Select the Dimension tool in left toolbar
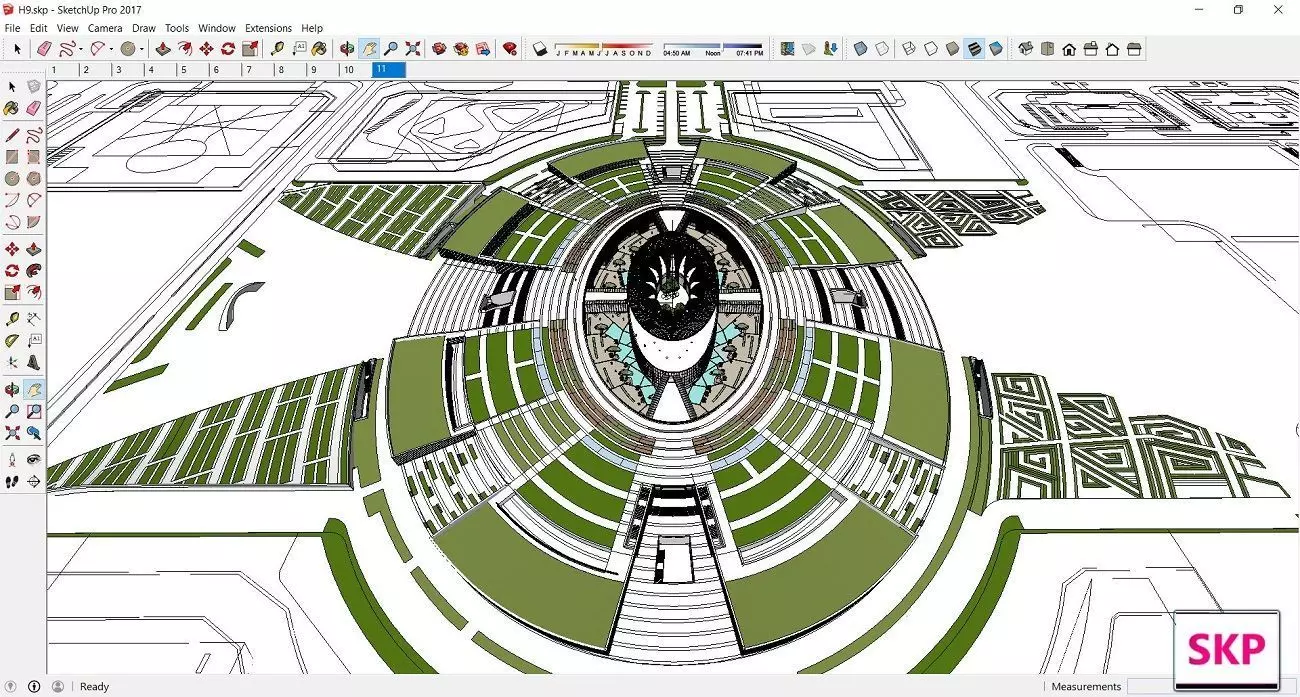The width and height of the screenshot is (1300, 697). [34, 319]
